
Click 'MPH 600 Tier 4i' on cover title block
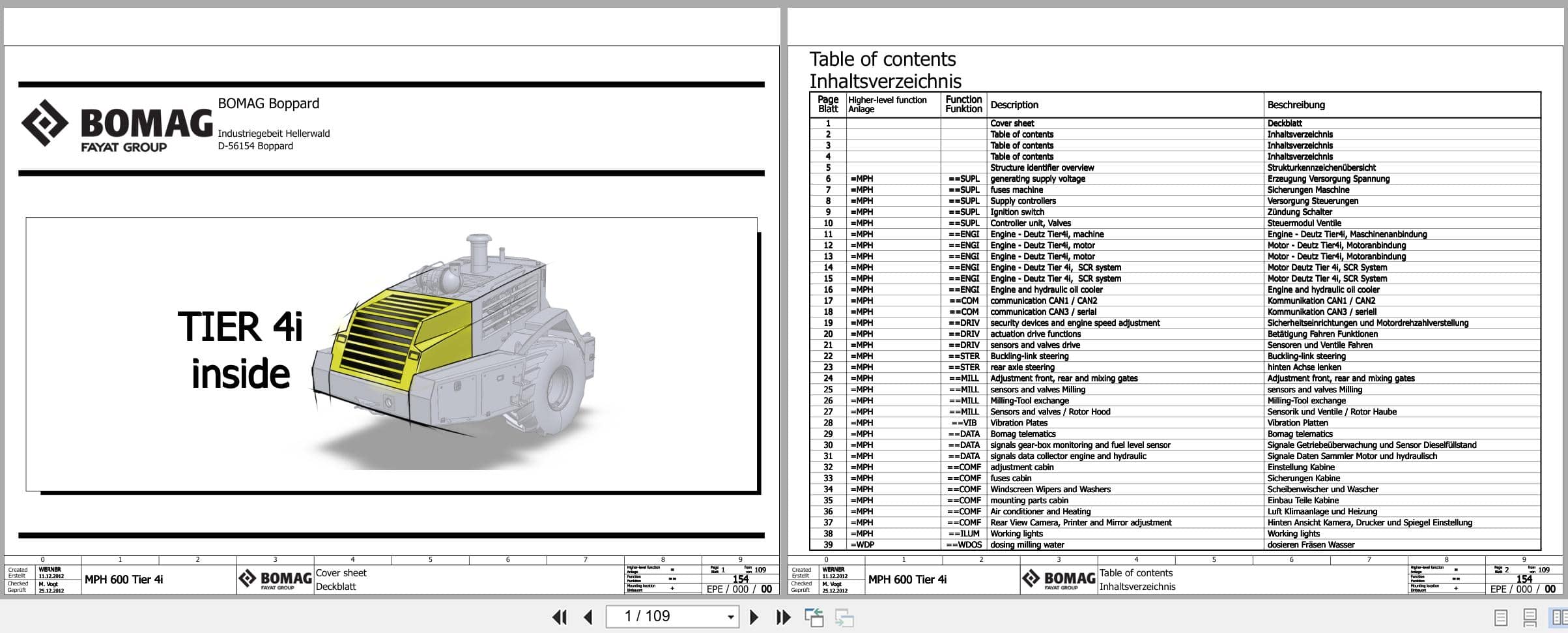tap(124, 580)
